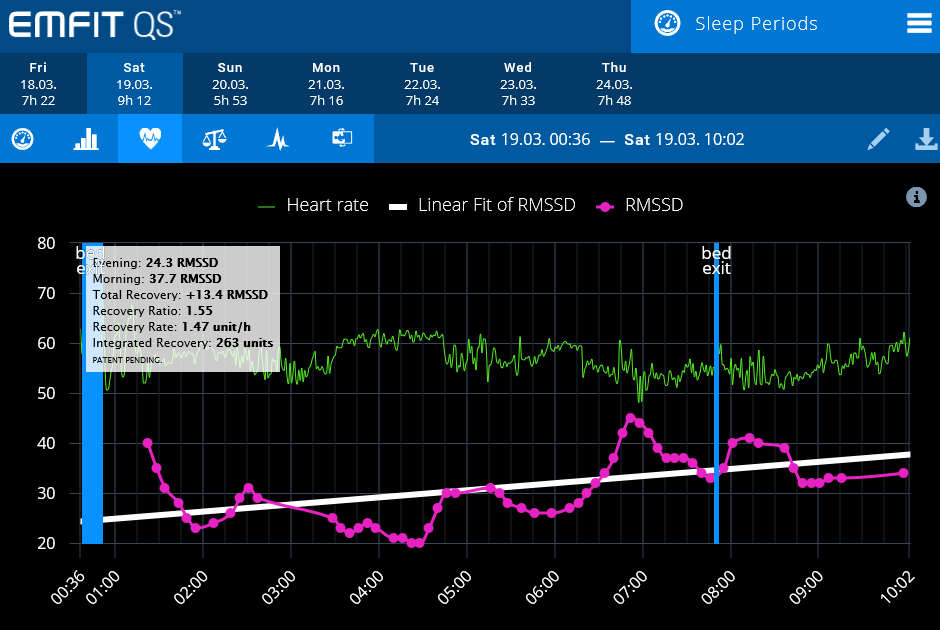Toggle the RMSSD line visibility
940x630 pixels.
pyautogui.click(x=649, y=205)
